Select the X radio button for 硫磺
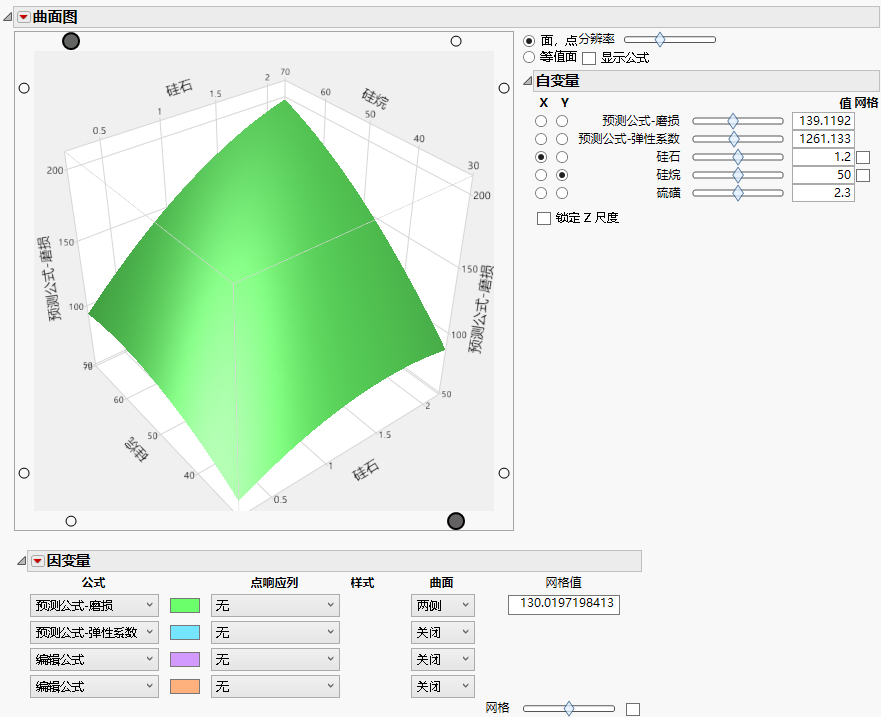This screenshot has width=881, height=717. click(541, 192)
